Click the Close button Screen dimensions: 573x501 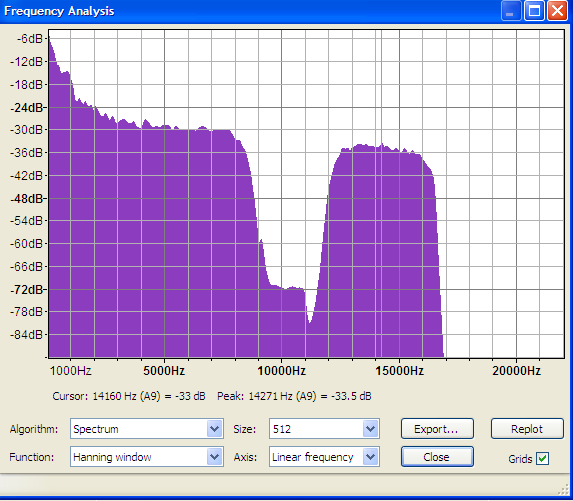point(437,457)
